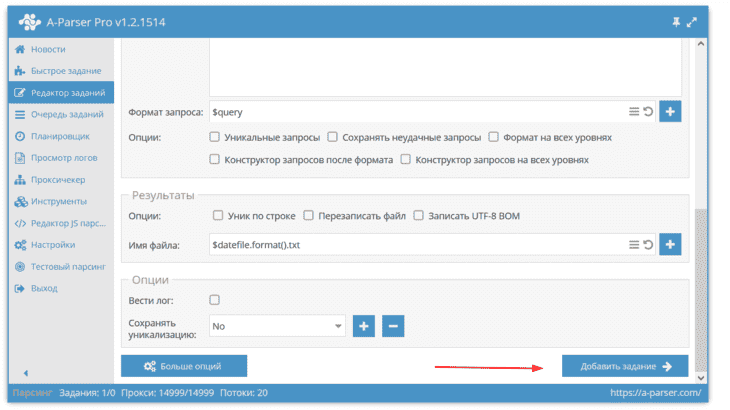Viewport: 730px width, 410px height.
Task: Enable the Уникальные запросы checkbox
Action: (214, 137)
